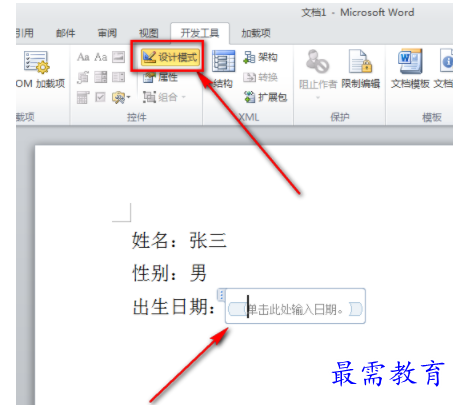Insert a combo box content control

click(101, 77)
